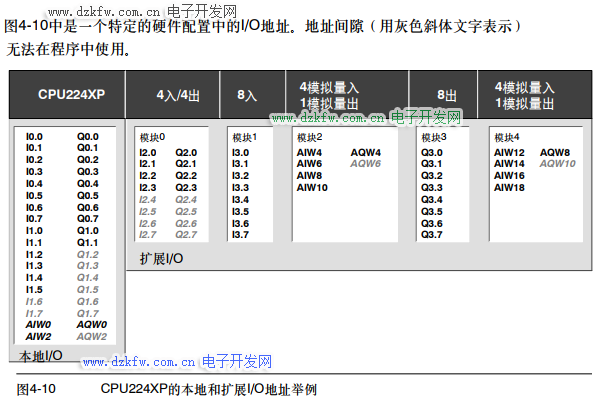
Task: Click the 扩展I/O label
Action: 161,258
